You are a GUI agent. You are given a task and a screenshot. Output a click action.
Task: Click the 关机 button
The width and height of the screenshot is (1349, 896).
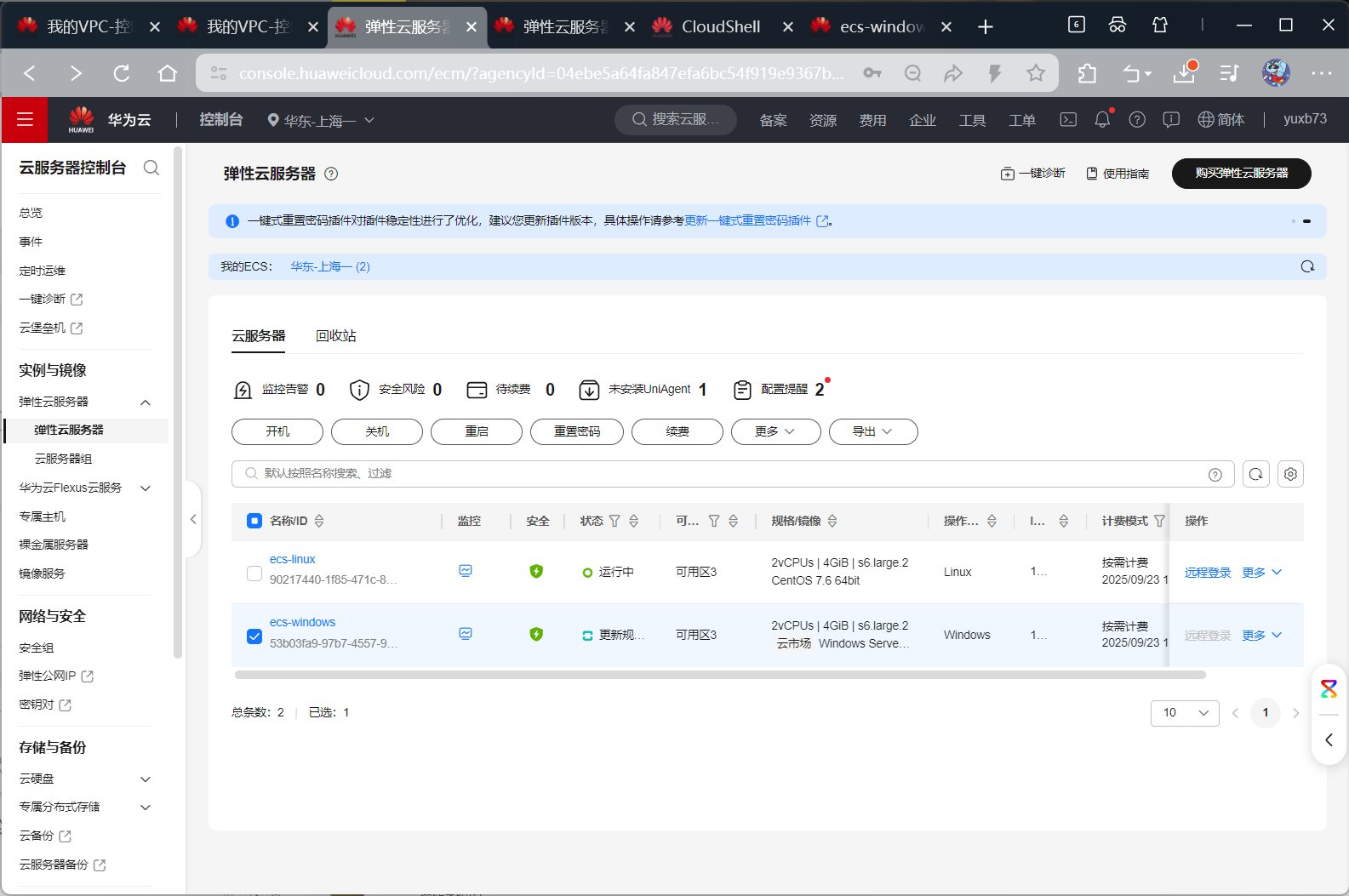click(377, 431)
